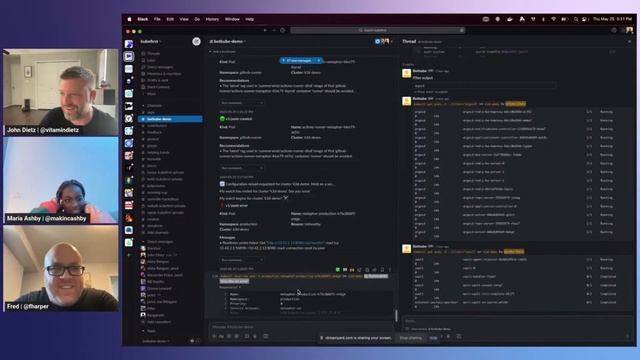Expand the More sidebar item
This screenshot has height=360, width=640.
click(x=151, y=94)
